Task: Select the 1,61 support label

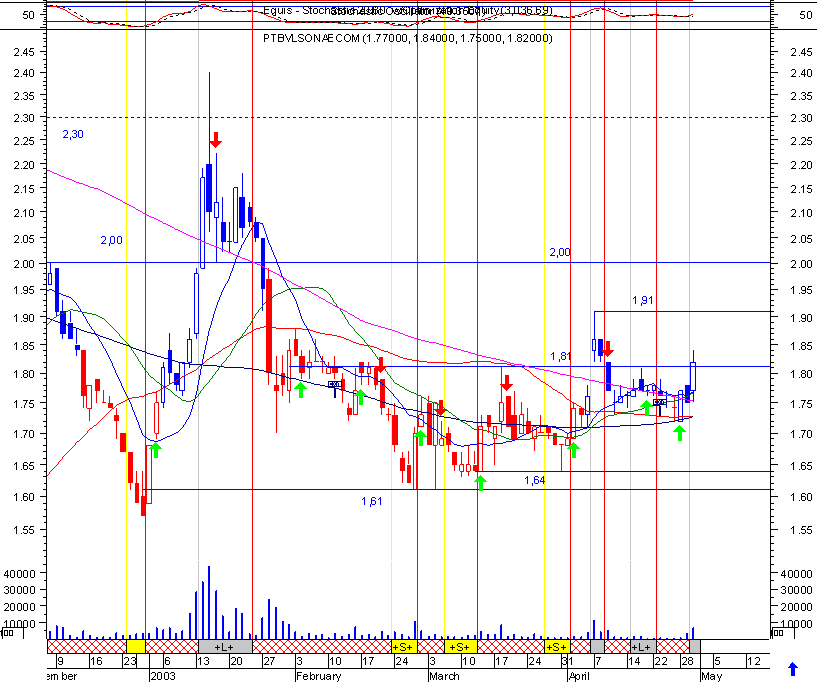Action: point(372,501)
